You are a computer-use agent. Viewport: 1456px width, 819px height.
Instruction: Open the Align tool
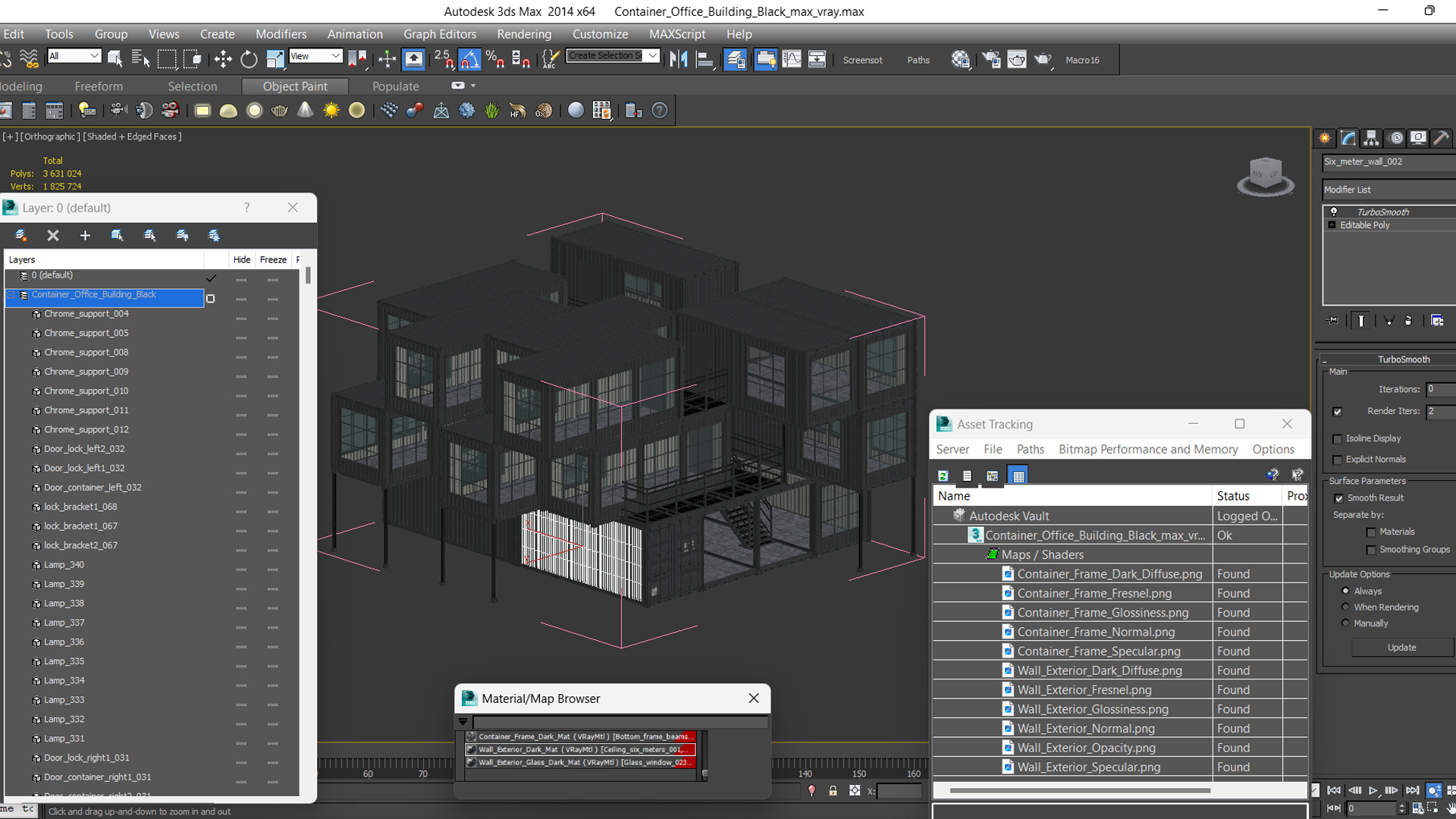706,59
